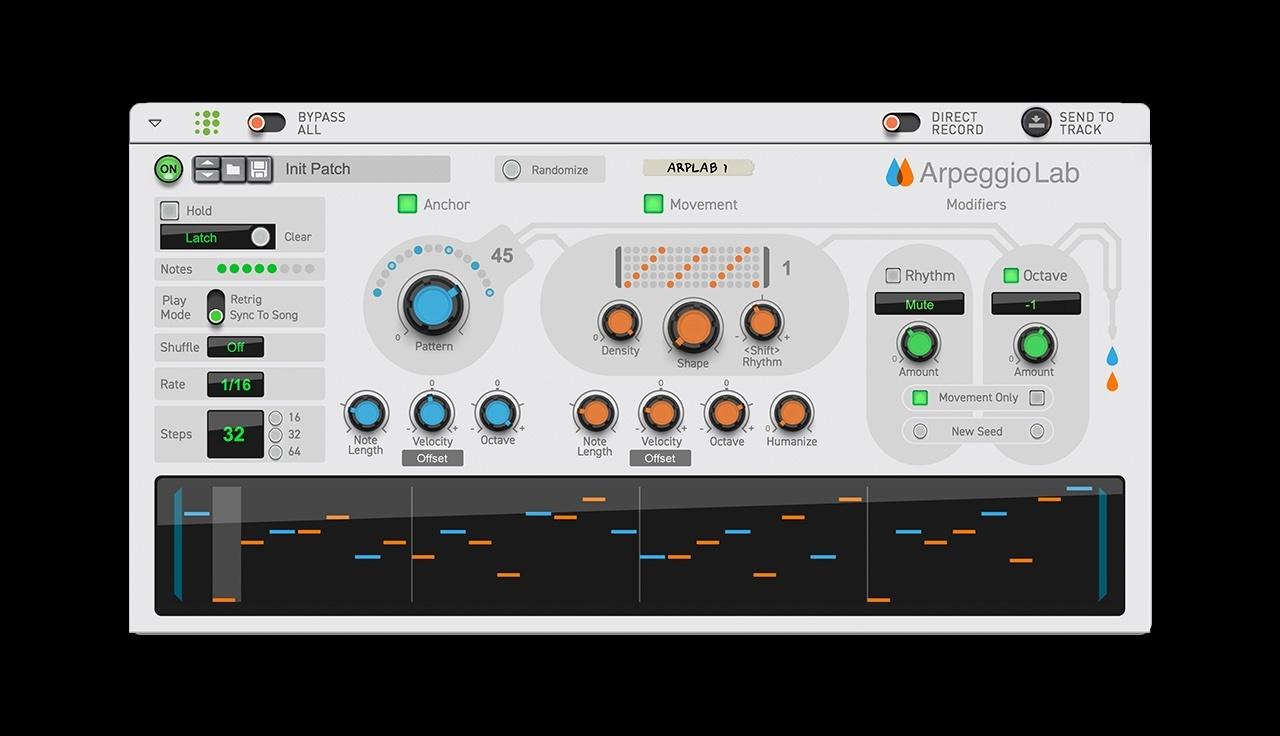Click the blue Pattern knob
The image size is (1280, 736).
point(434,306)
